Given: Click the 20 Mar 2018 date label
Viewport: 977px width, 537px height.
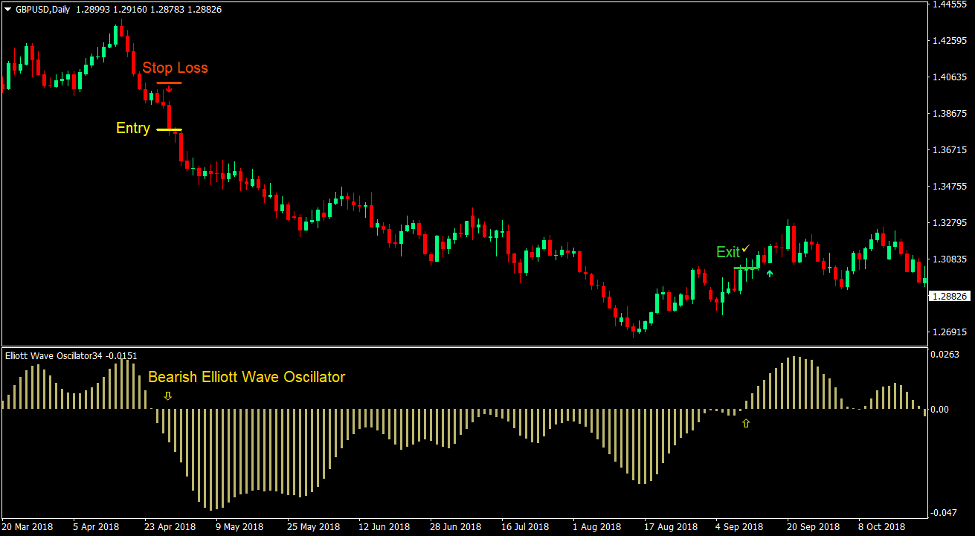Looking at the screenshot, I should pyautogui.click(x=28, y=526).
